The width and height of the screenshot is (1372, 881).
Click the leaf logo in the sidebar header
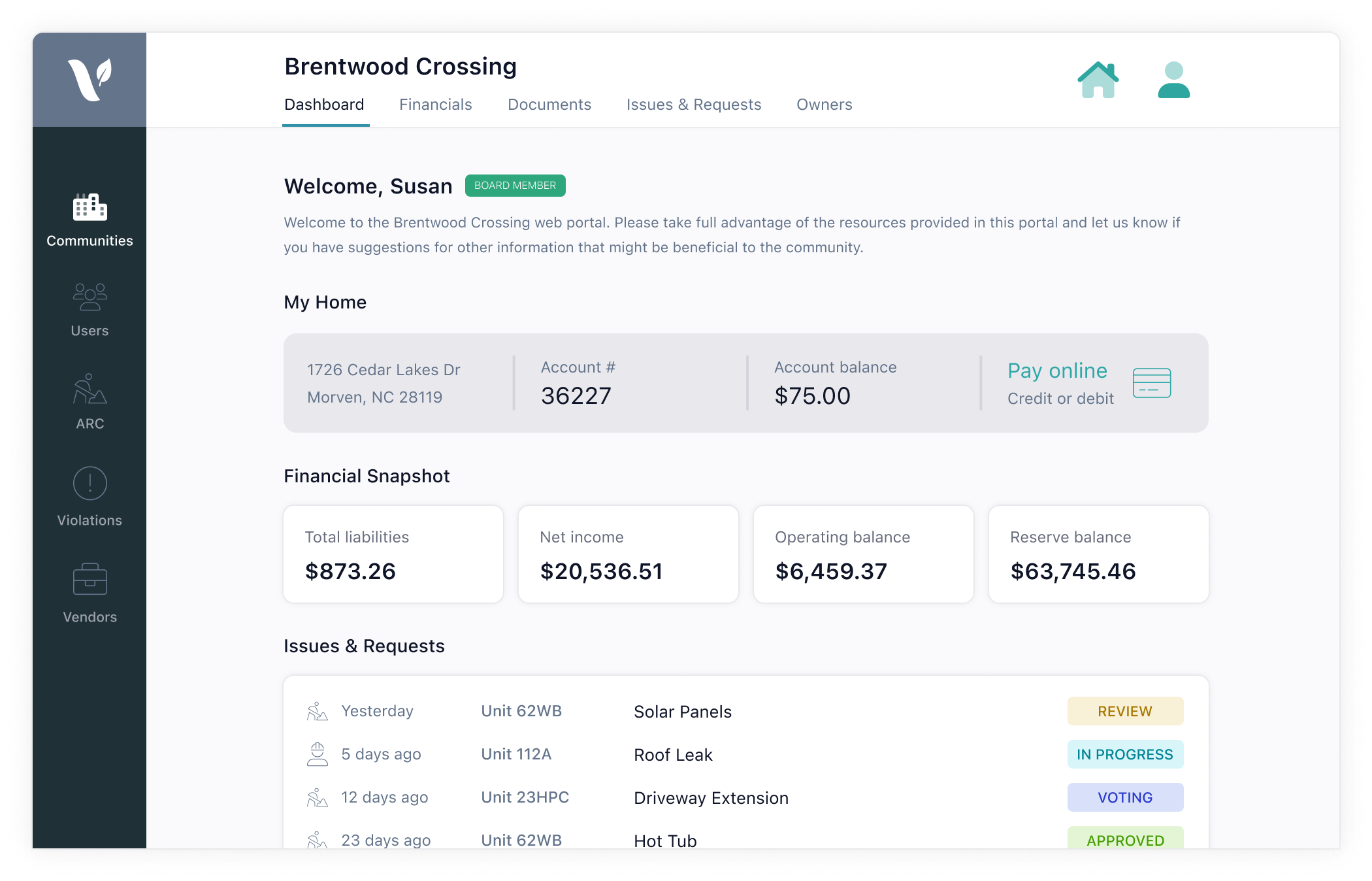coord(90,79)
